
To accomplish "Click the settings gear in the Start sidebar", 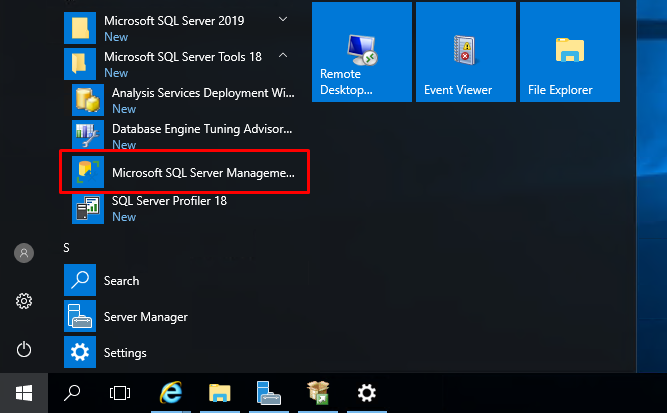I will click(x=24, y=301).
